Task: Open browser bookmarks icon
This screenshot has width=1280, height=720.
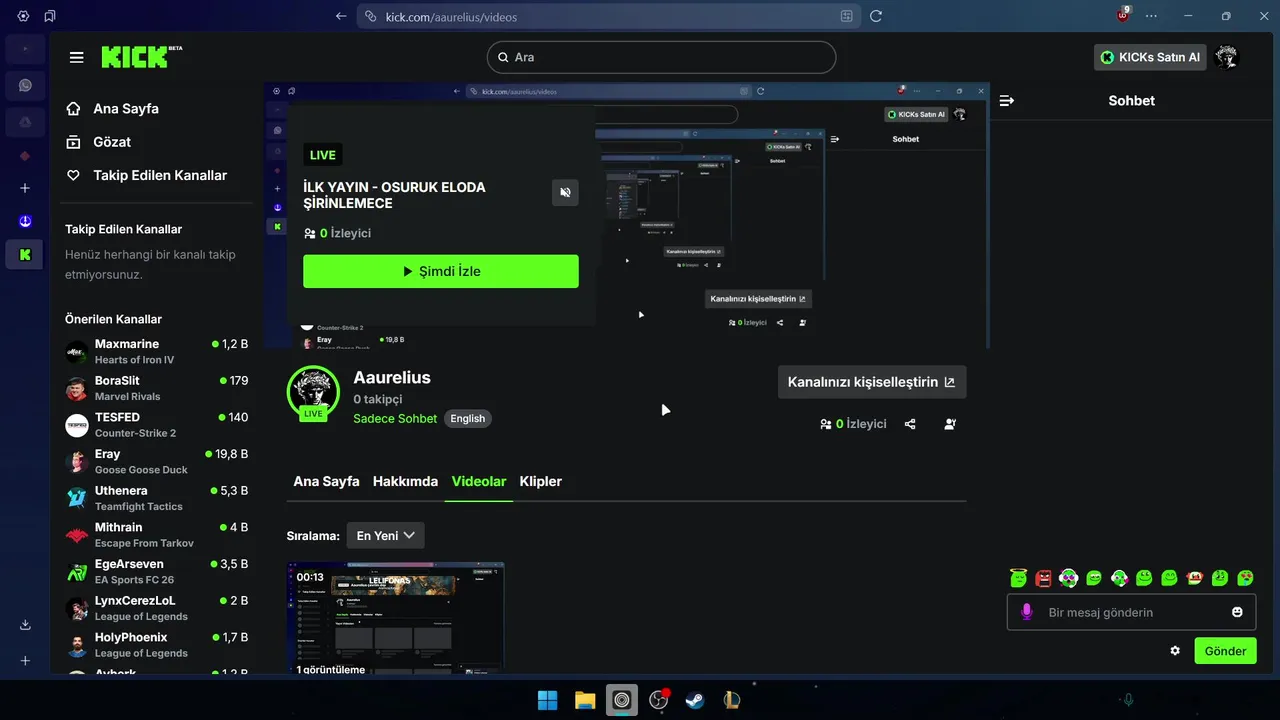Action: (50, 16)
